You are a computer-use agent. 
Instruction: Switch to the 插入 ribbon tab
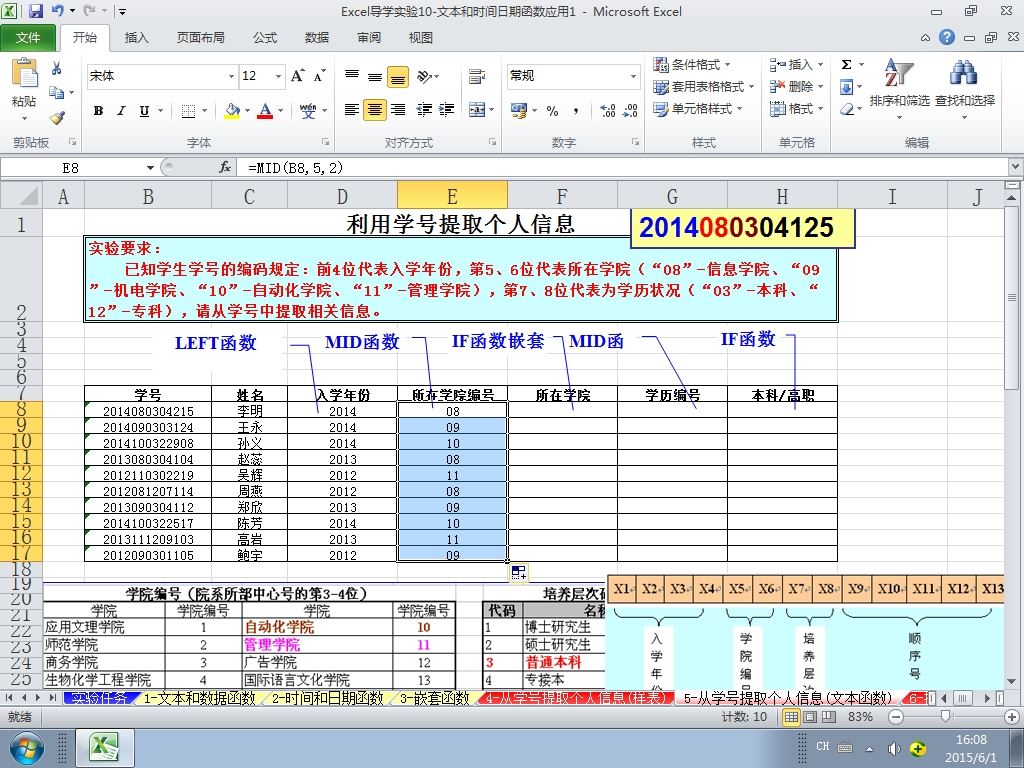click(x=136, y=37)
